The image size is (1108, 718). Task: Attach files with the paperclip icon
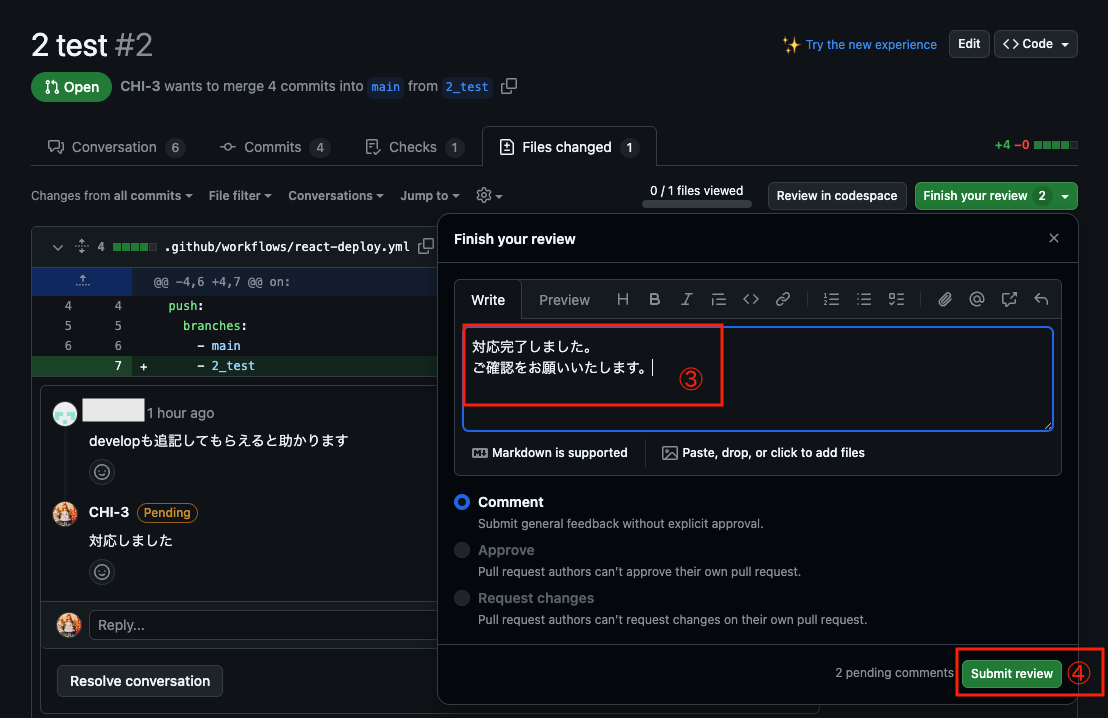click(945, 300)
